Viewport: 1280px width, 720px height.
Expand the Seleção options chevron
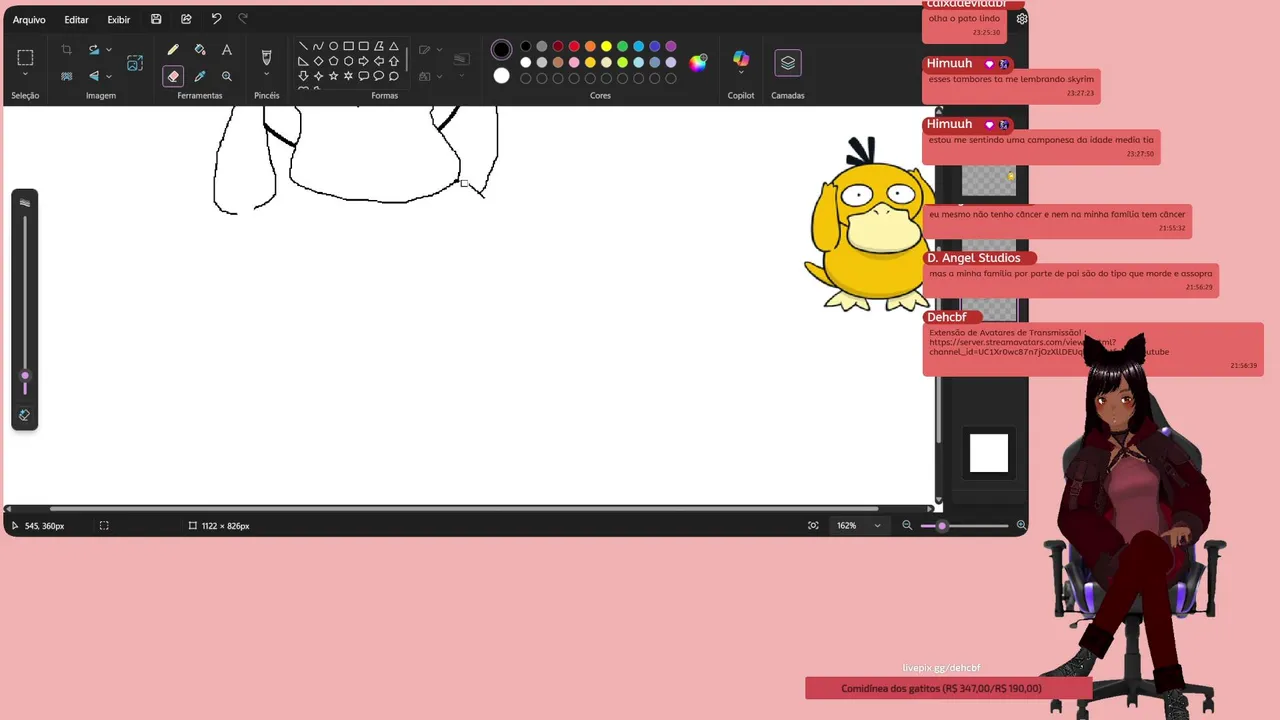pos(25,75)
